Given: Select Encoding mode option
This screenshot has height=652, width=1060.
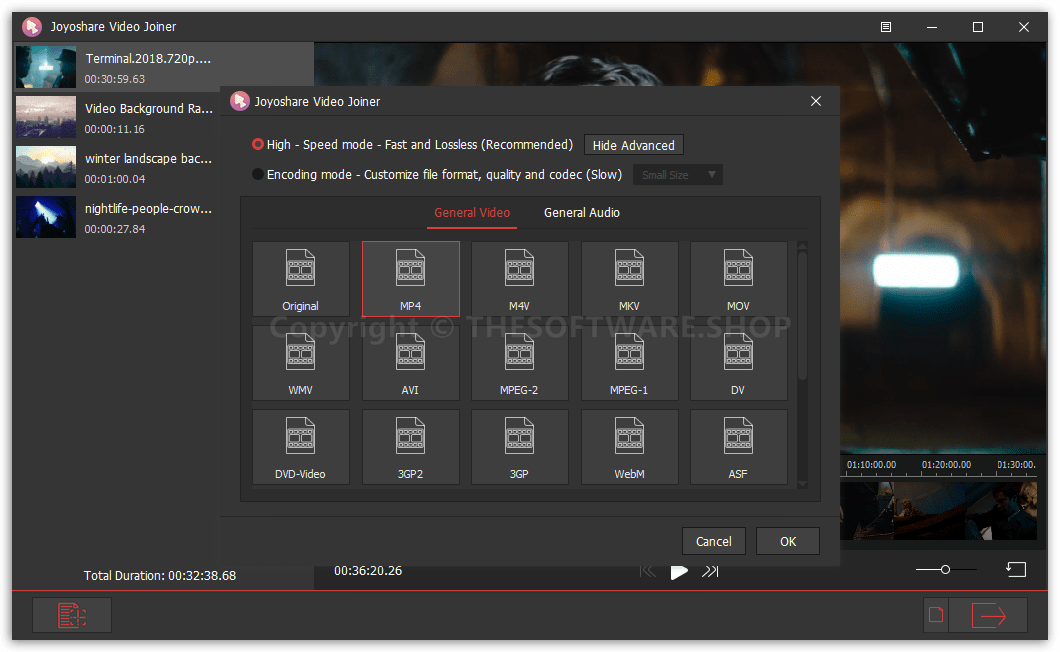Looking at the screenshot, I should click(x=258, y=173).
